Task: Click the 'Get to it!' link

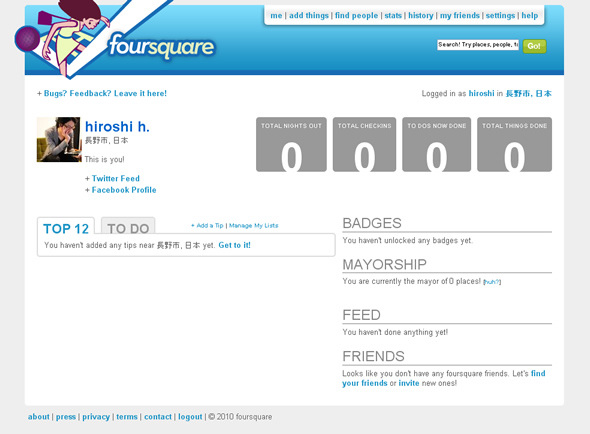Action: (234, 245)
